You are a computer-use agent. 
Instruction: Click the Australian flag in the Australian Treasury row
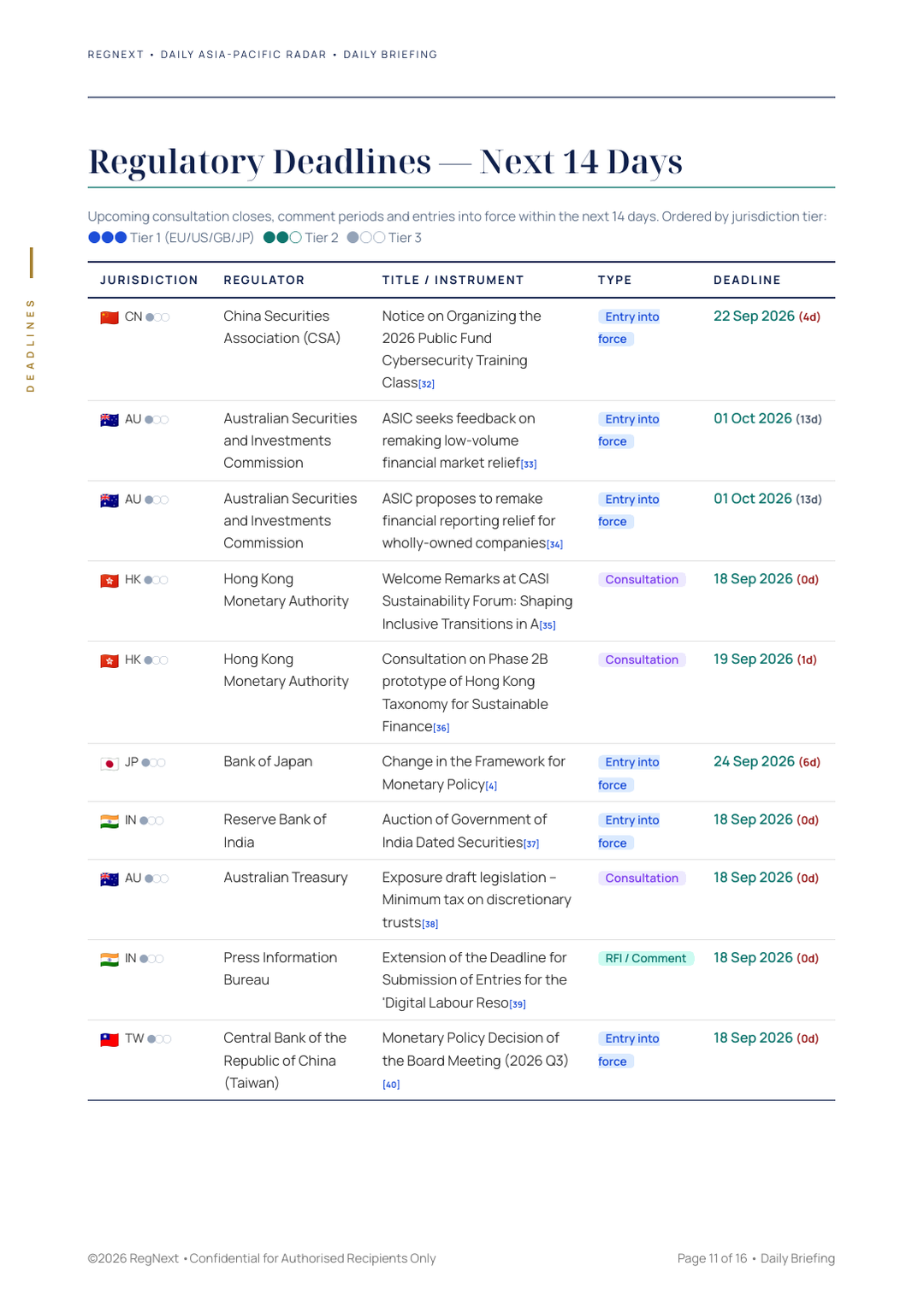[x=110, y=879]
